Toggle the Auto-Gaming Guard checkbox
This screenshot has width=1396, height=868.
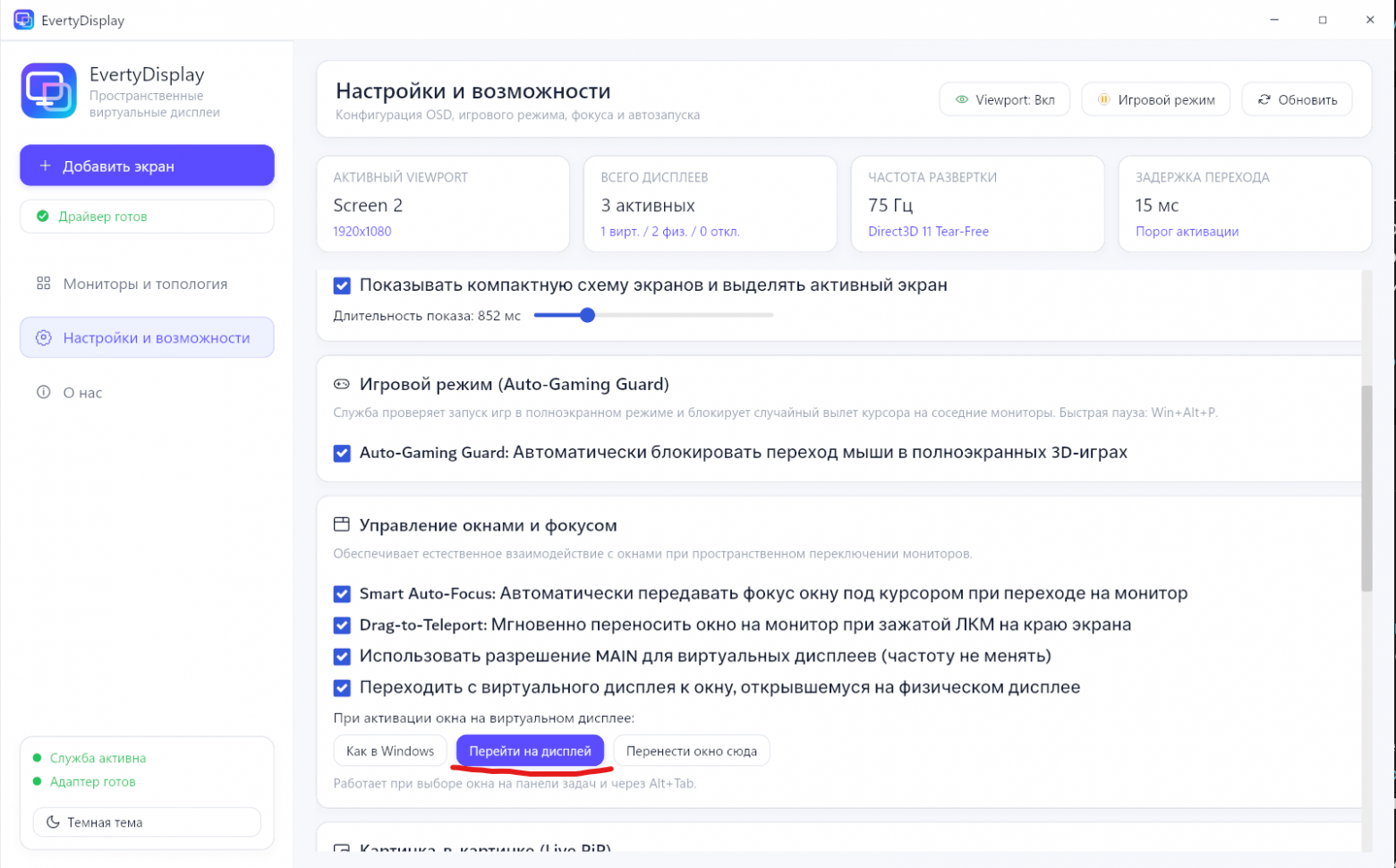pos(342,453)
